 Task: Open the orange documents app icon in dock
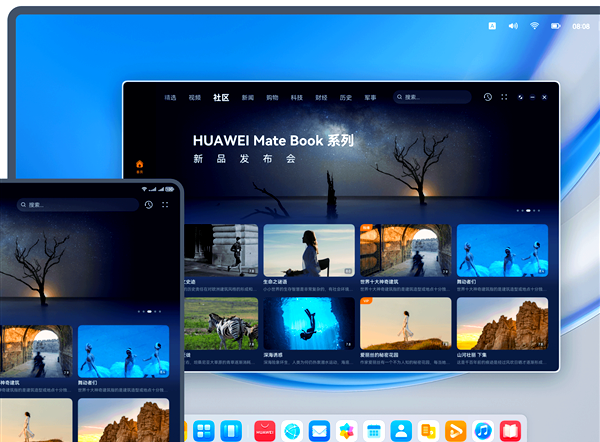[428, 431]
